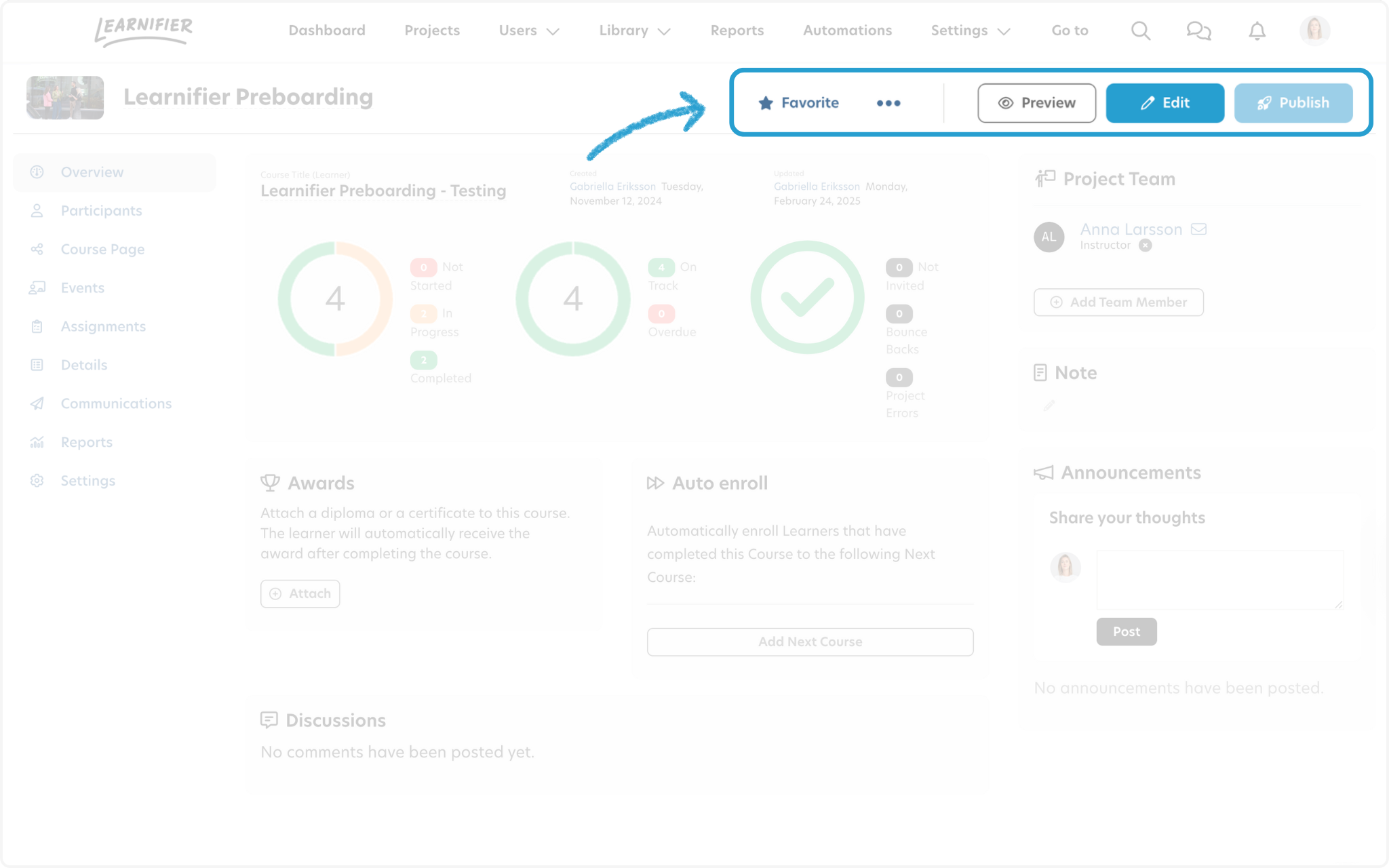Expand the Library dropdown menu
Screen dimensions: 1389x868
point(635,31)
